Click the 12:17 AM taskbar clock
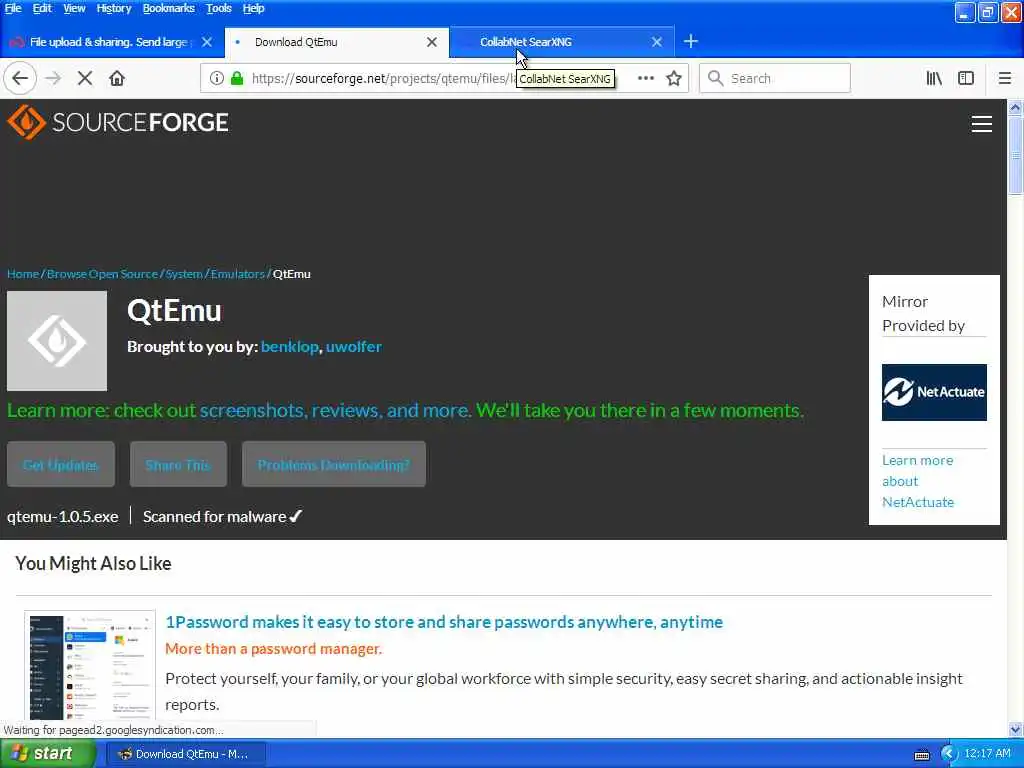Screen dimensions: 1024x768 (987, 754)
